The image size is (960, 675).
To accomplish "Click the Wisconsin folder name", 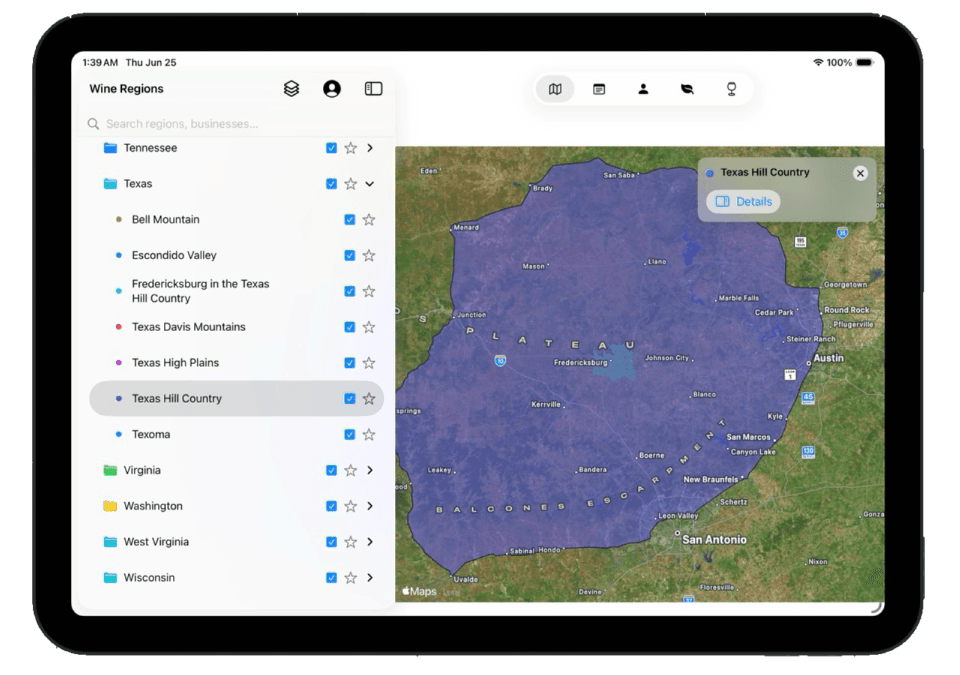I will tap(149, 578).
